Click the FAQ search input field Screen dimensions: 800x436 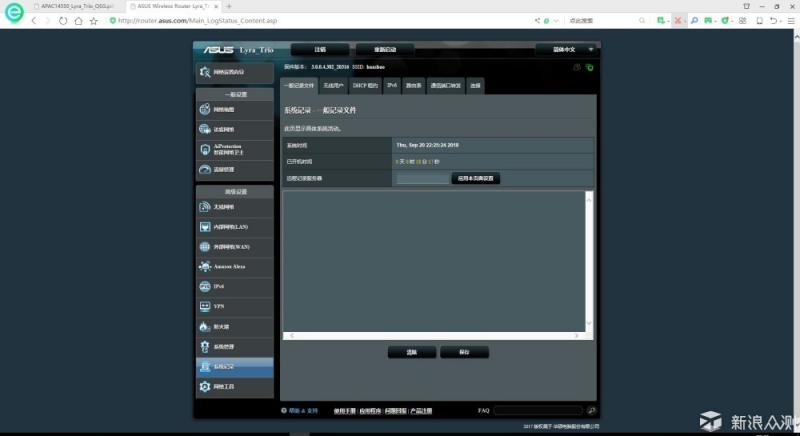[538, 411]
